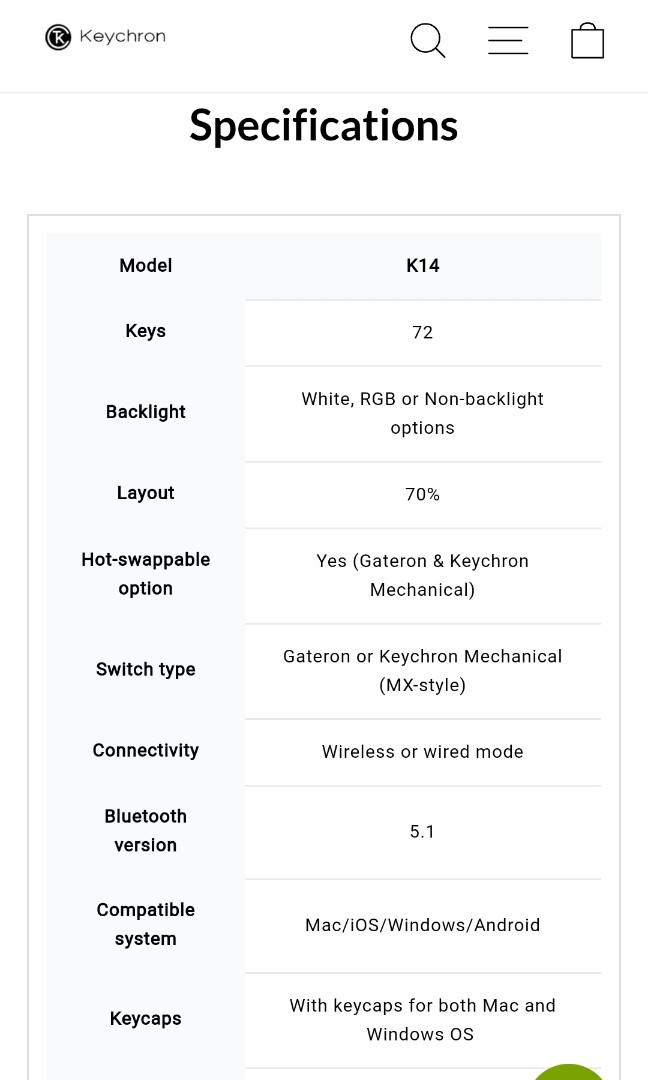Viewport: 648px width, 1080px height.
Task: Select the Backlight row label
Action: pos(145,412)
